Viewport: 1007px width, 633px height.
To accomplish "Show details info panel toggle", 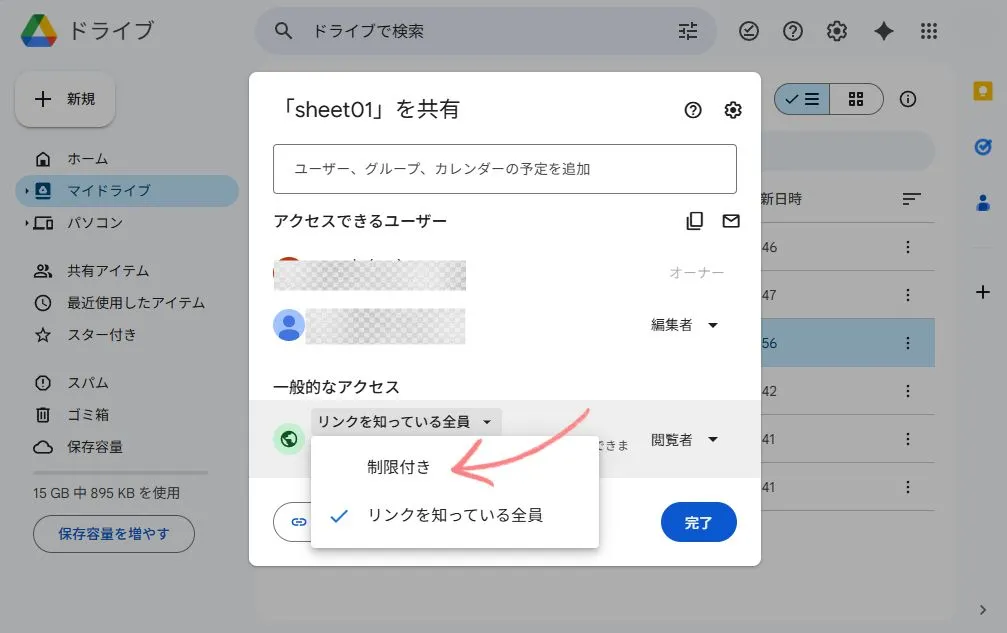I will tap(907, 99).
